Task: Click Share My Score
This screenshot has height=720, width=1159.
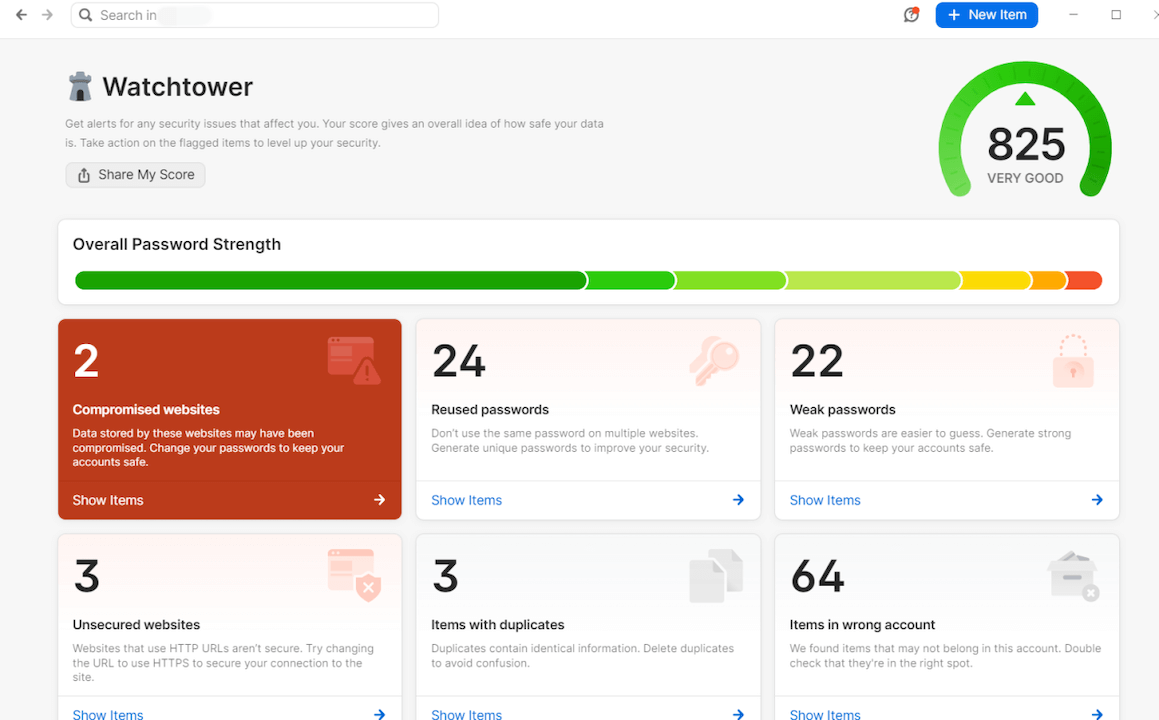Action: pyautogui.click(x=135, y=174)
